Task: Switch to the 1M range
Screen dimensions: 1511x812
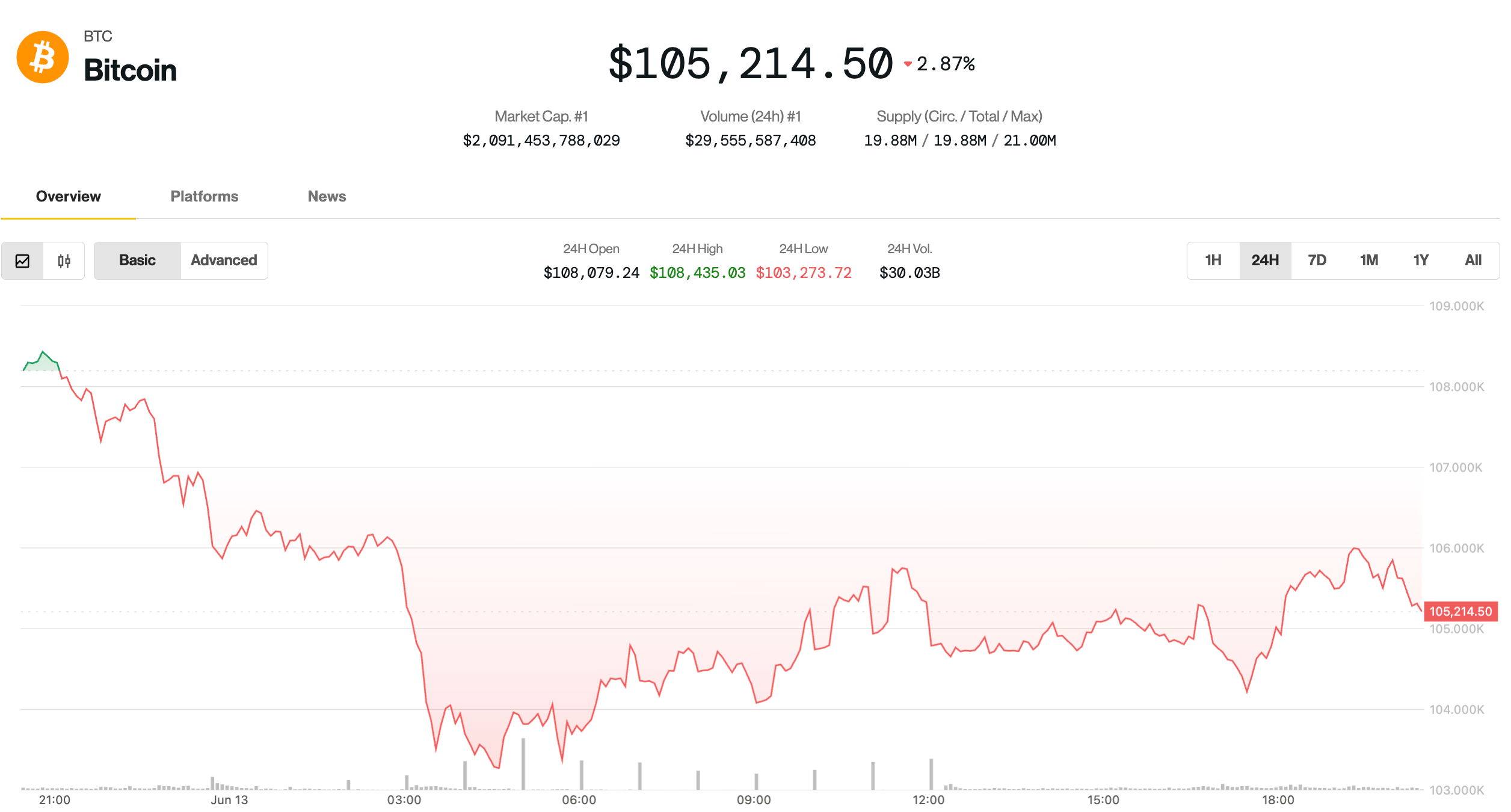Action: pyautogui.click(x=1368, y=260)
